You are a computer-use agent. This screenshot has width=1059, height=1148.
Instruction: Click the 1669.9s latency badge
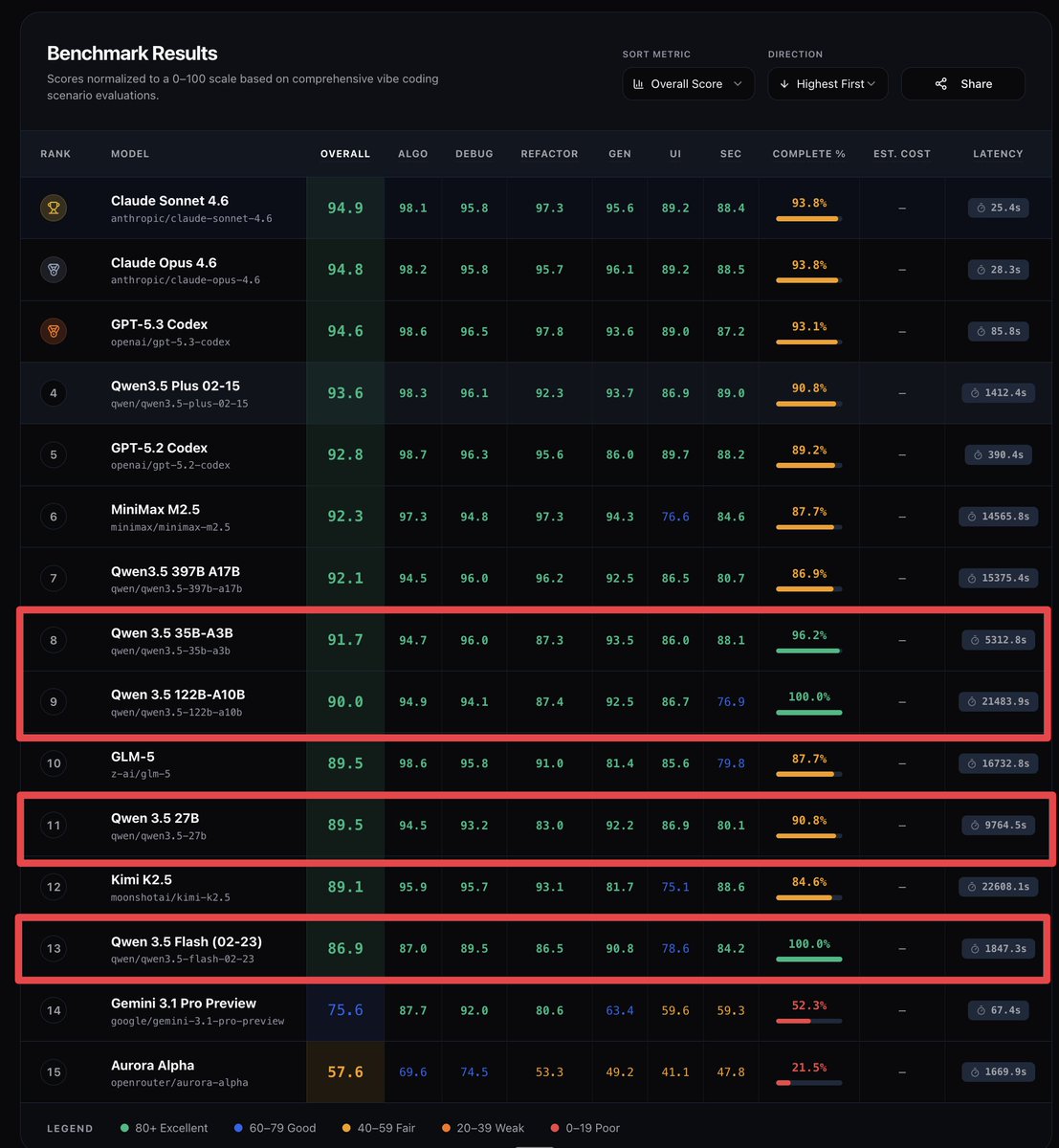click(998, 1071)
